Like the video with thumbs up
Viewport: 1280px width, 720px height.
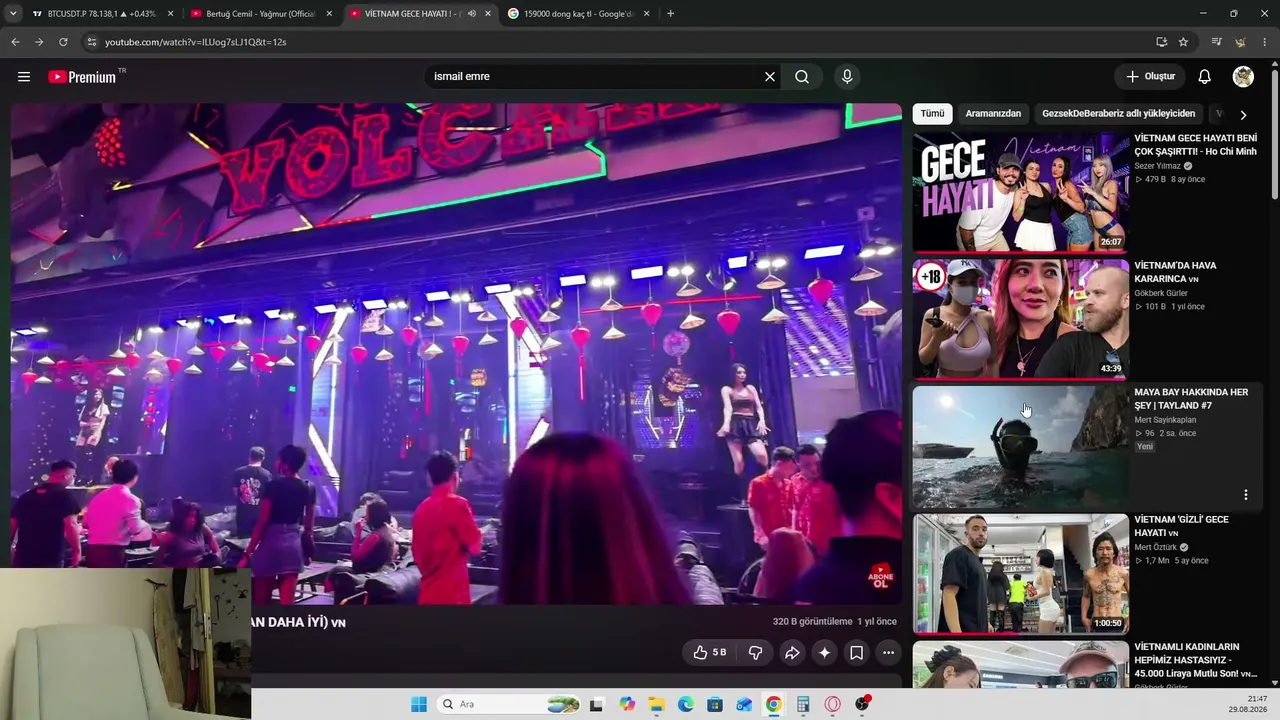[710, 653]
